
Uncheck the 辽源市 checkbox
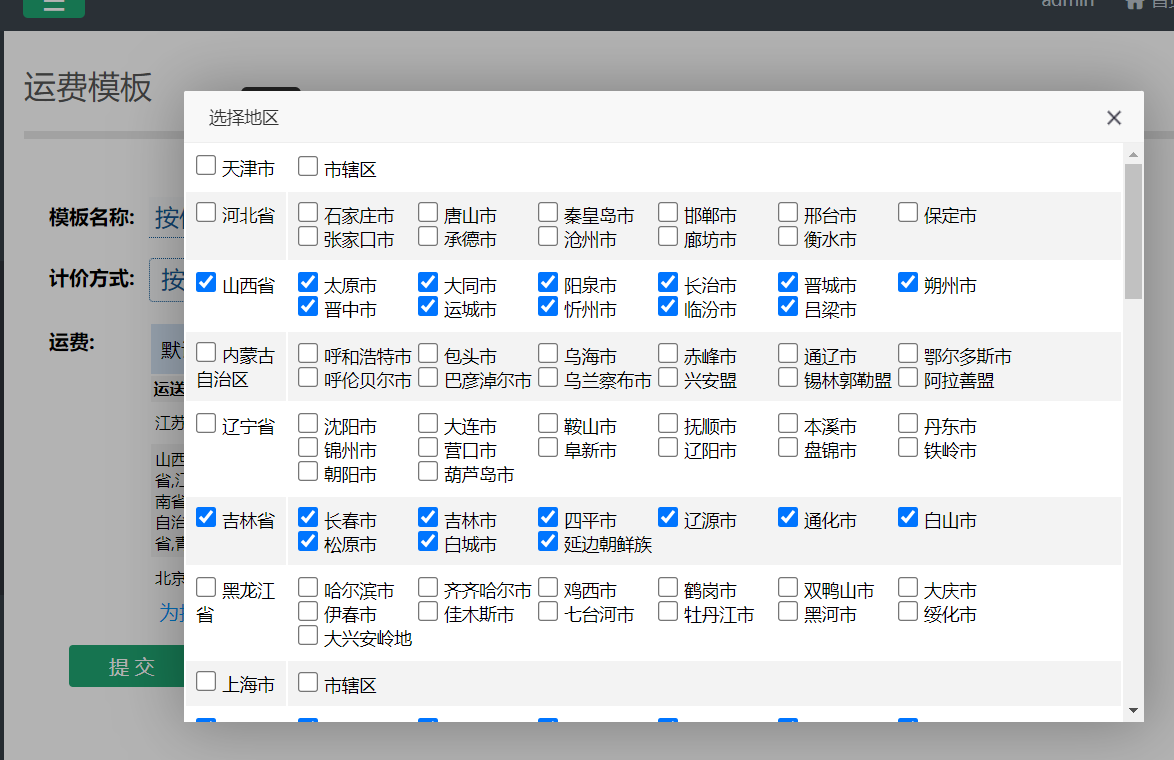pos(668,517)
